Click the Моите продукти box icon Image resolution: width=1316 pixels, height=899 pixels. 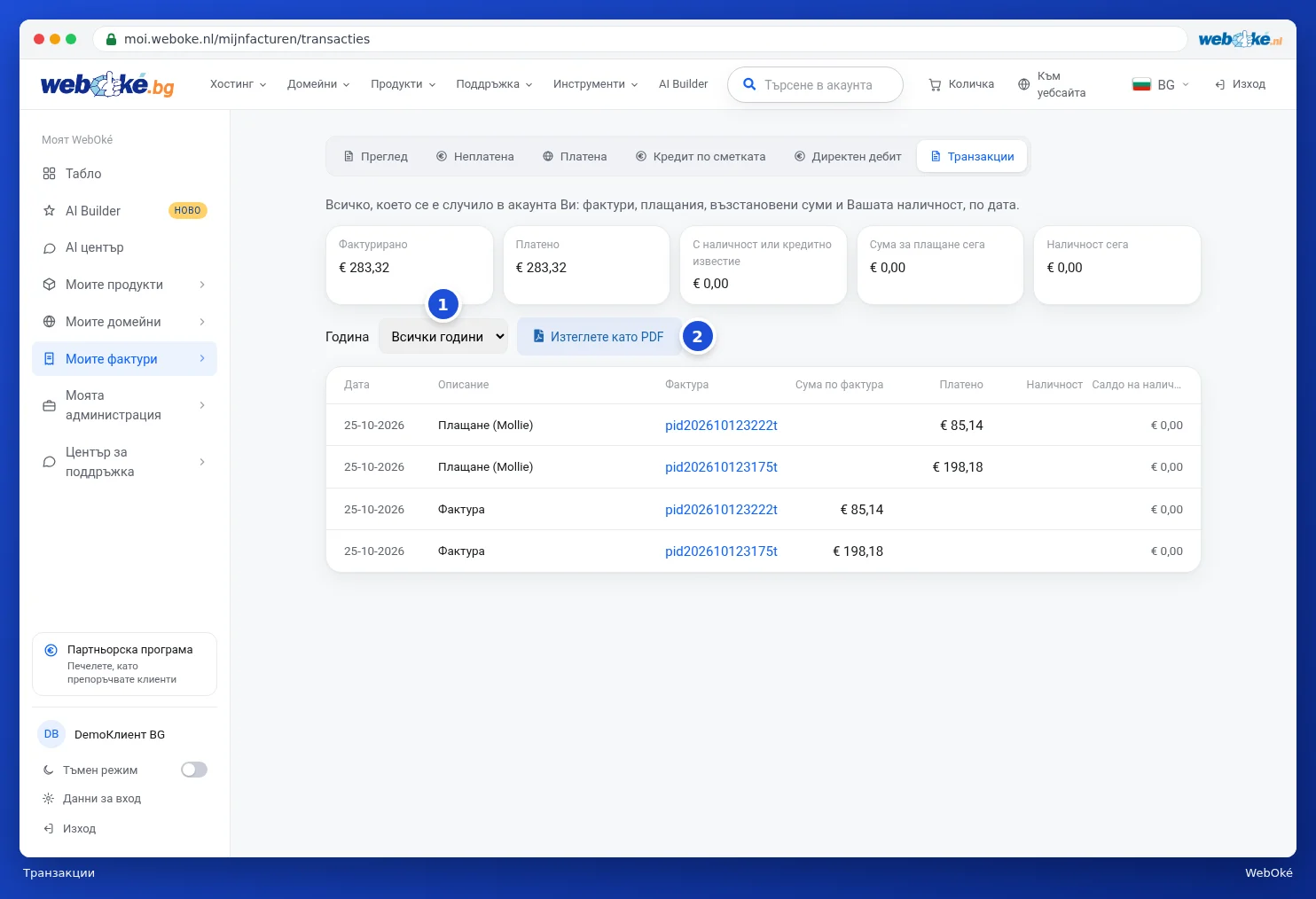50,285
